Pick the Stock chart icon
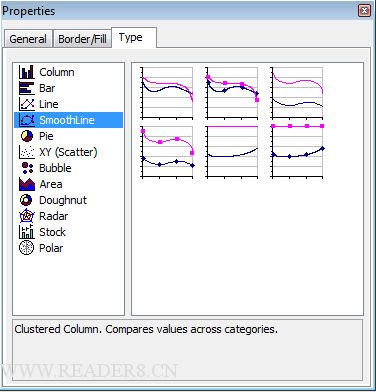The image size is (376, 392). (27, 232)
